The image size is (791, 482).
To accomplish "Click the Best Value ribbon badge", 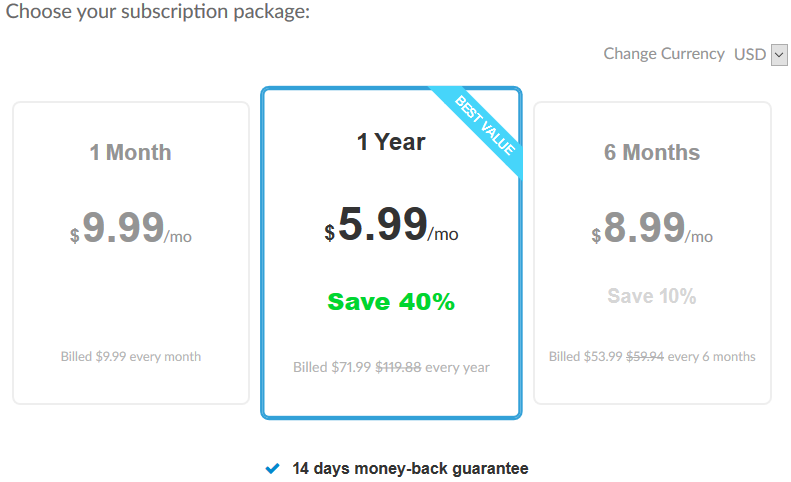I will tap(484, 125).
